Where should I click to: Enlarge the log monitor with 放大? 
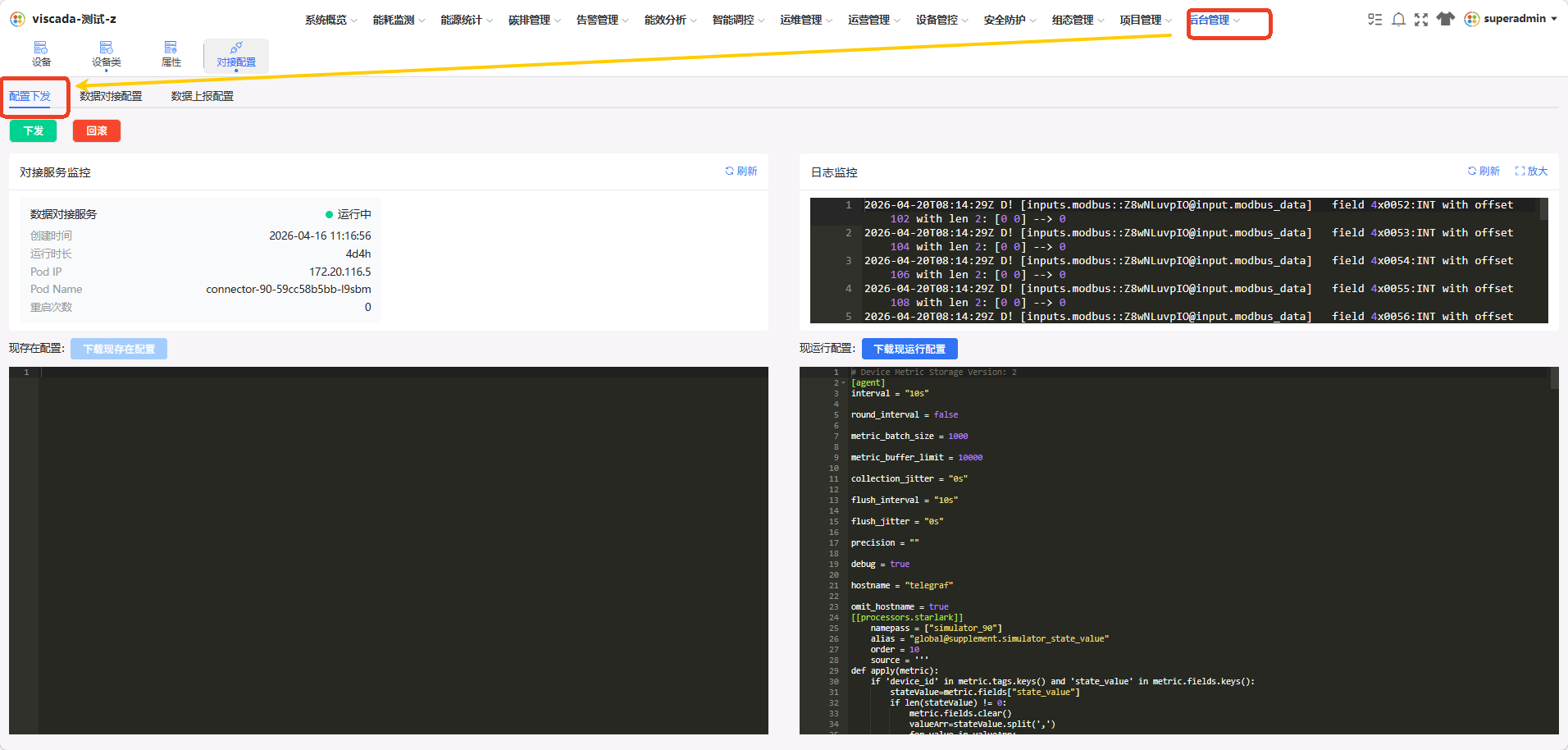pos(1531,171)
